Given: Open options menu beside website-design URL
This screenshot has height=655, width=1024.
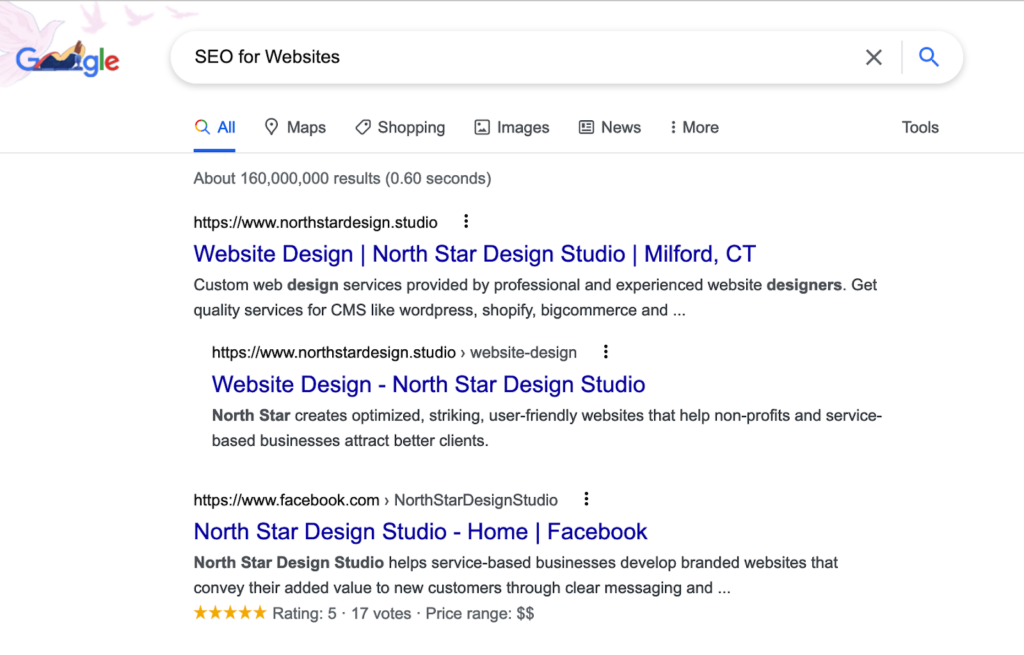Looking at the screenshot, I should click(605, 352).
